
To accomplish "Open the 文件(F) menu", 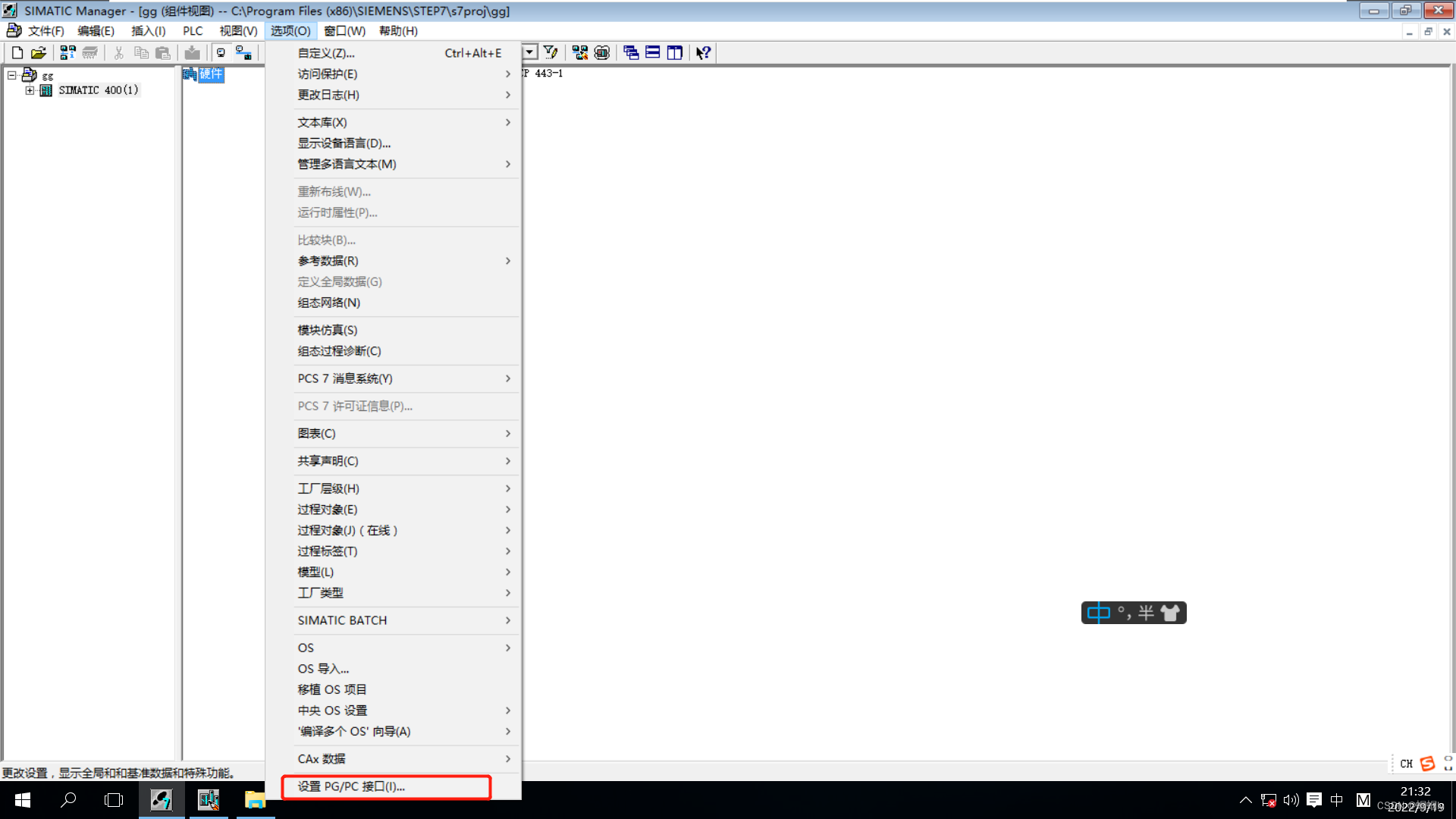I will coord(45,31).
